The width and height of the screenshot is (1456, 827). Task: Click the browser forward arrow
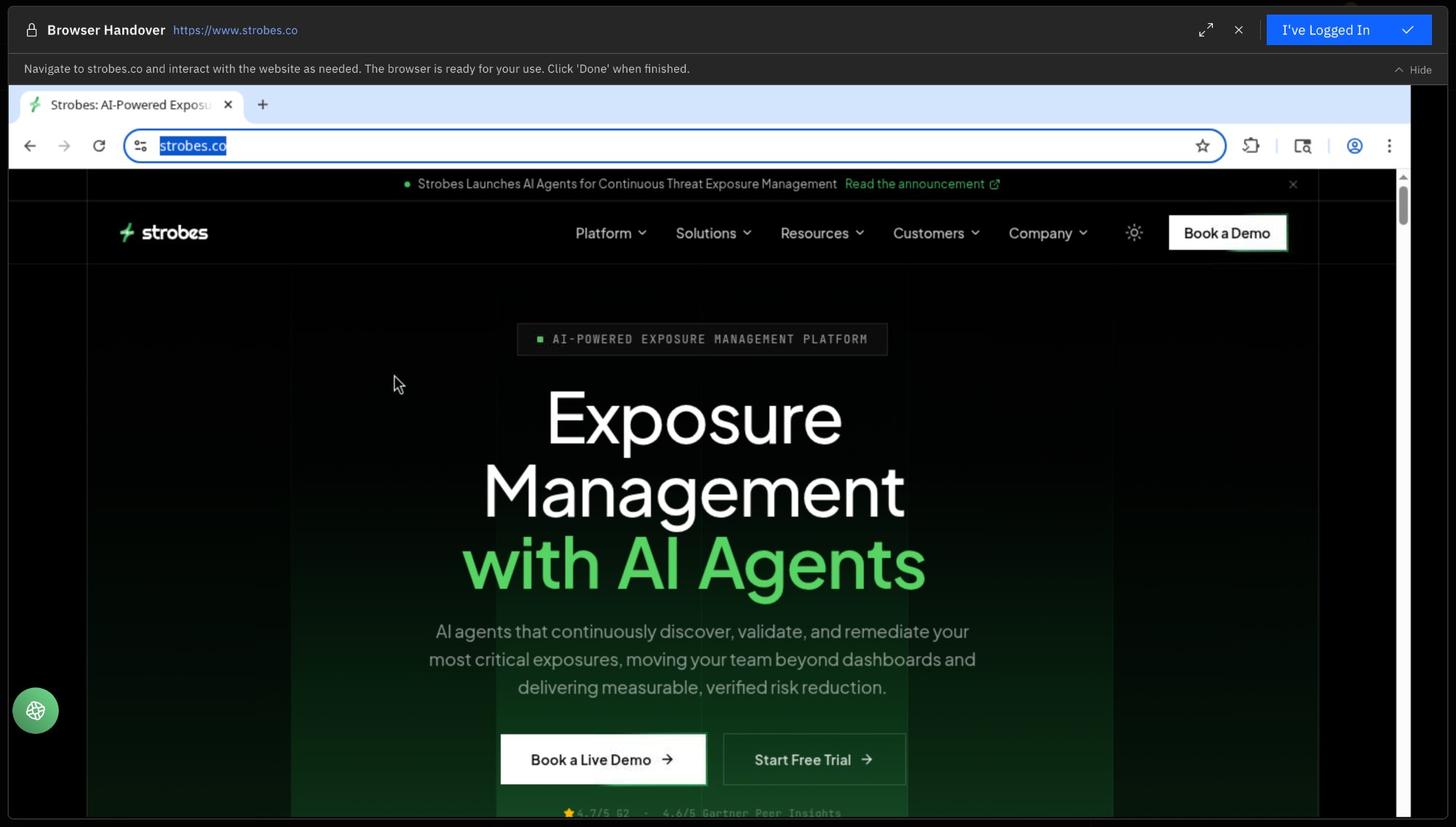point(64,146)
